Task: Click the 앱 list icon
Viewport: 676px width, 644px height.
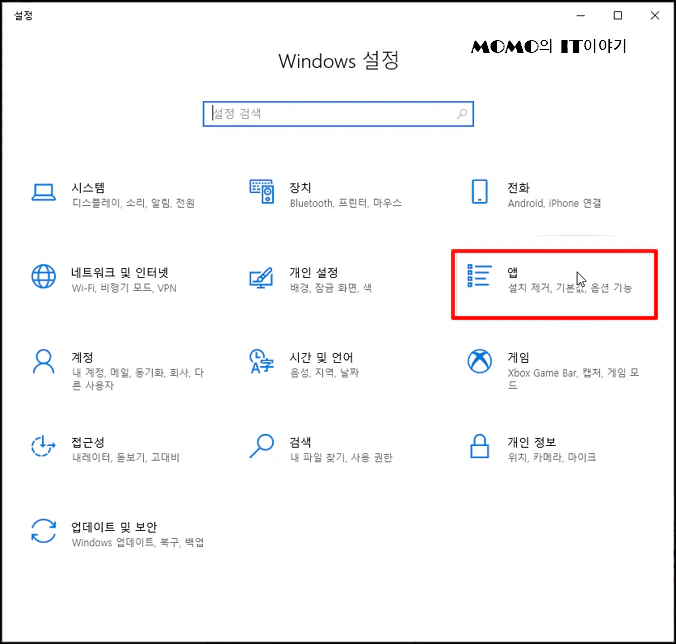Action: click(479, 276)
